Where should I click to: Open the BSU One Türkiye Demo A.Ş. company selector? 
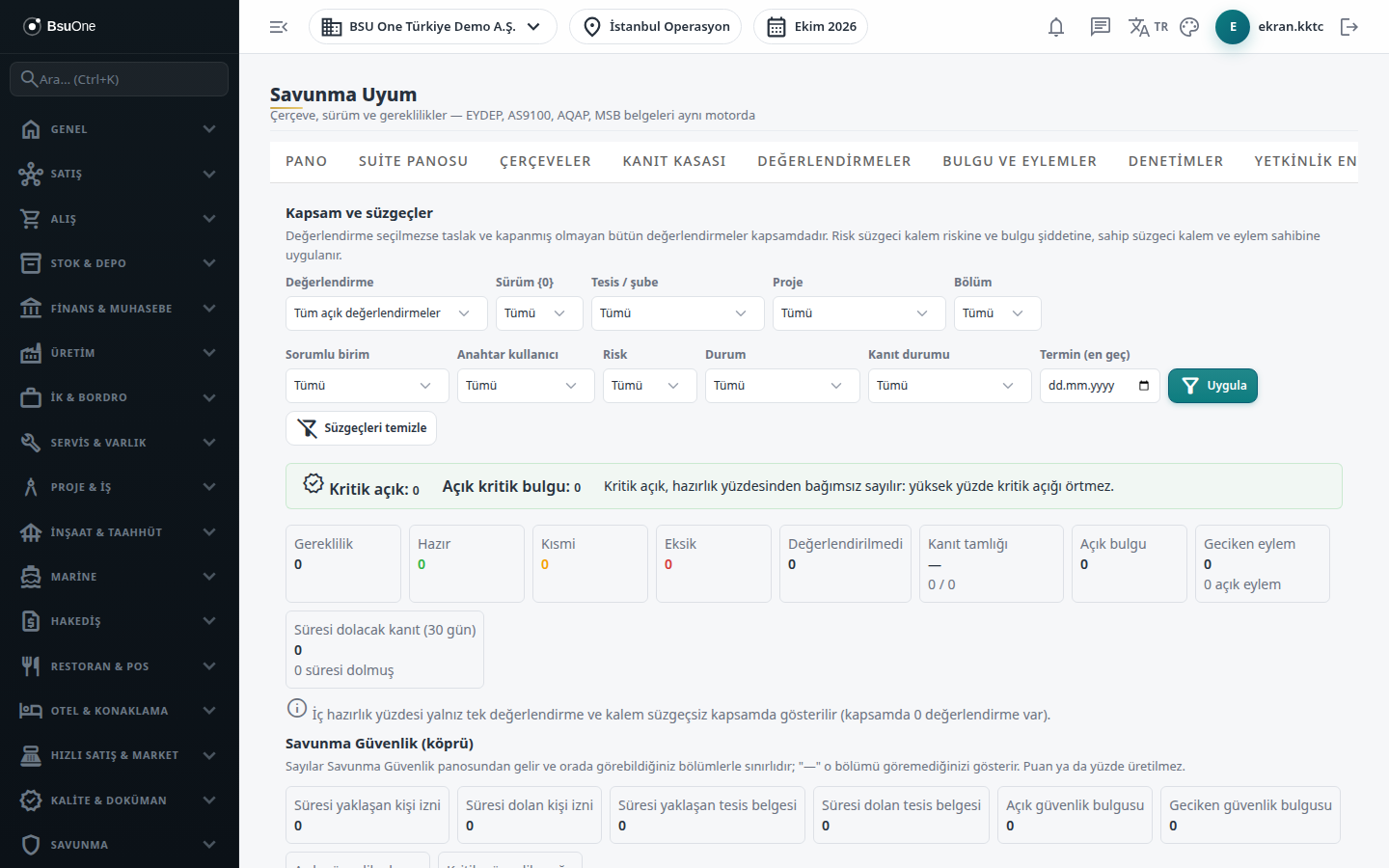point(433,27)
